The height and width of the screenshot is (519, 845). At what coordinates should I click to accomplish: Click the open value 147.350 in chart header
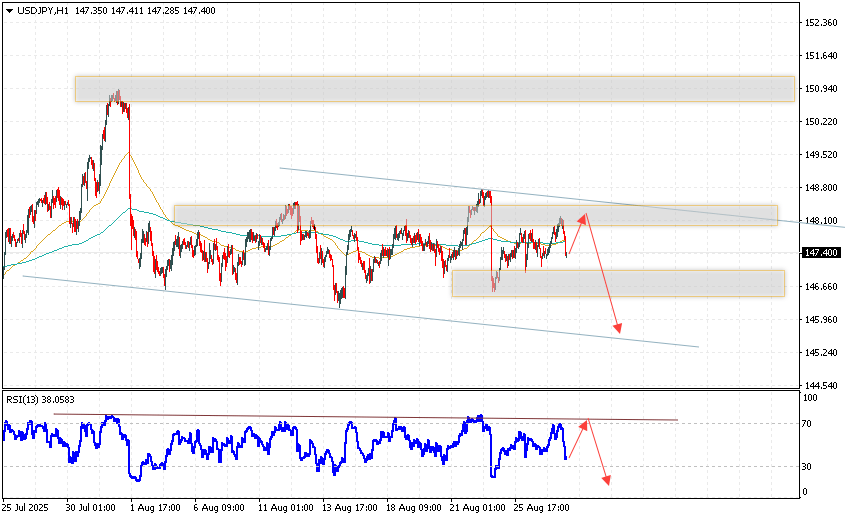pyautogui.click(x=91, y=11)
